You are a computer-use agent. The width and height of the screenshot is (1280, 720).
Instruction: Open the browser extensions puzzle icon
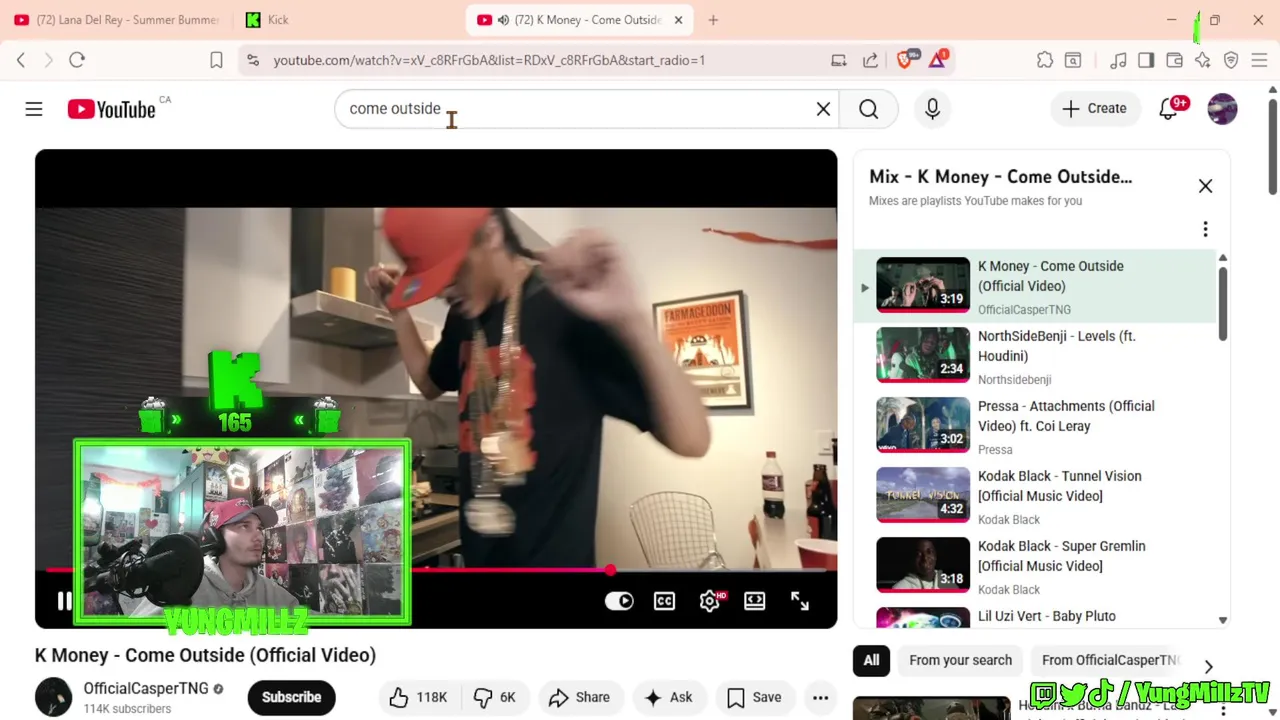click(1045, 60)
